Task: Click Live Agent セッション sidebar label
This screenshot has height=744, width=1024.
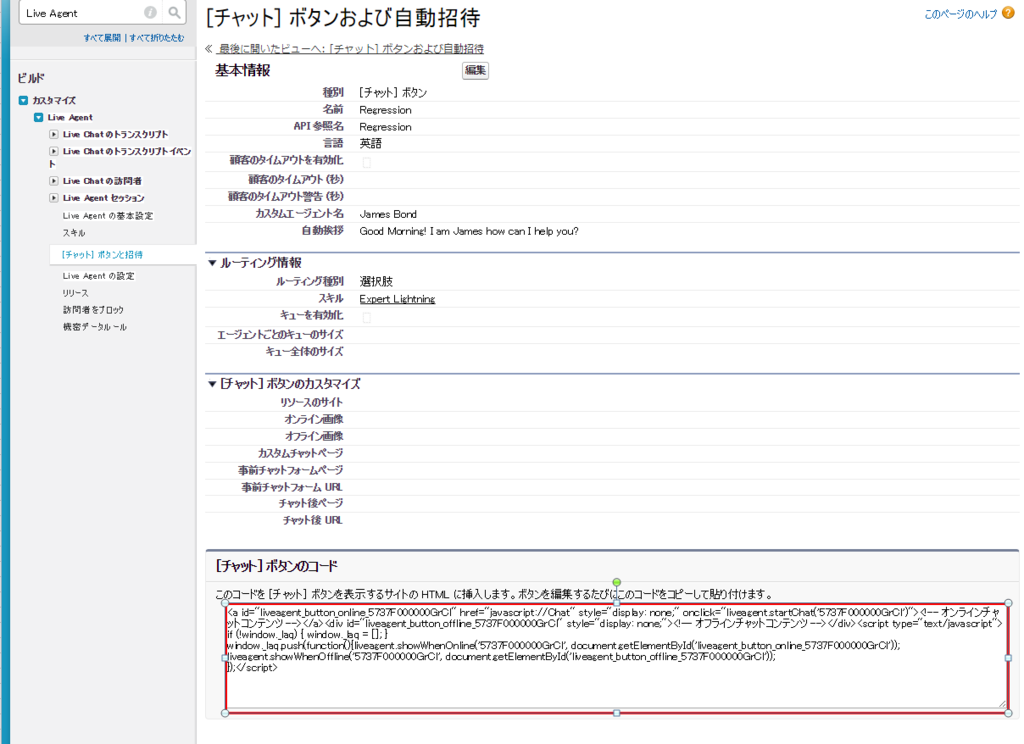Action: pos(104,197)
